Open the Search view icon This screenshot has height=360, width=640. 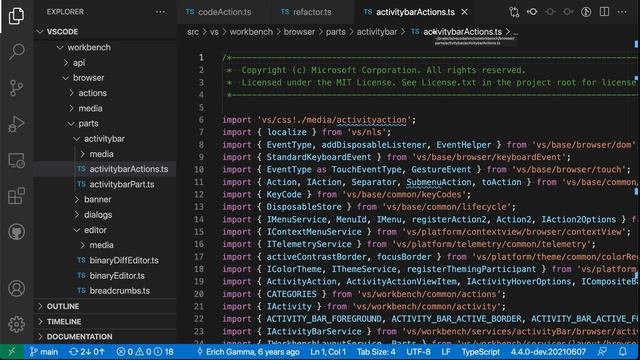click(x=16, y=52)
